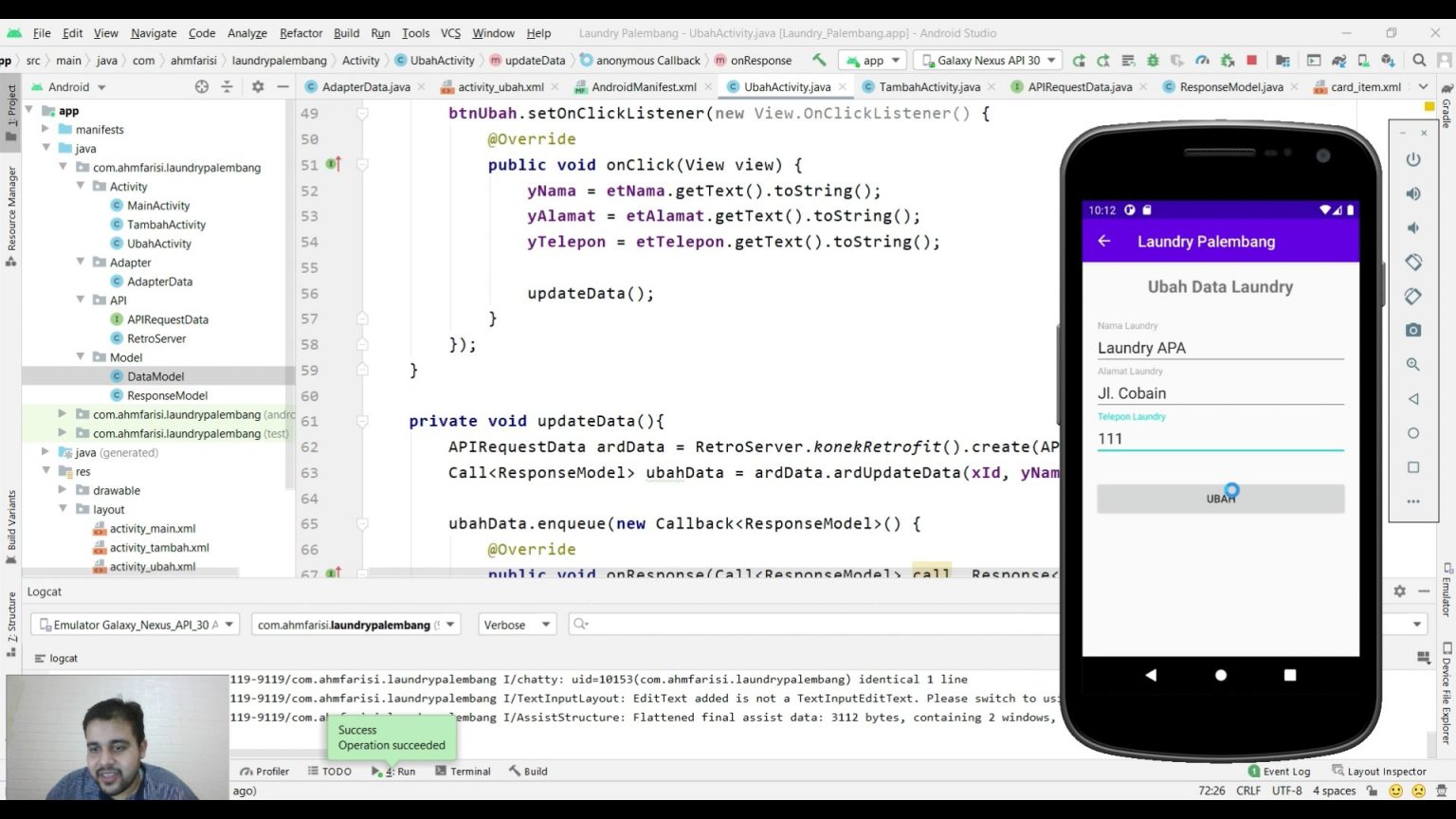This screenshot has height=819, width=1456.
Task: Click the emulator power button
Action: click(1413, 159)
